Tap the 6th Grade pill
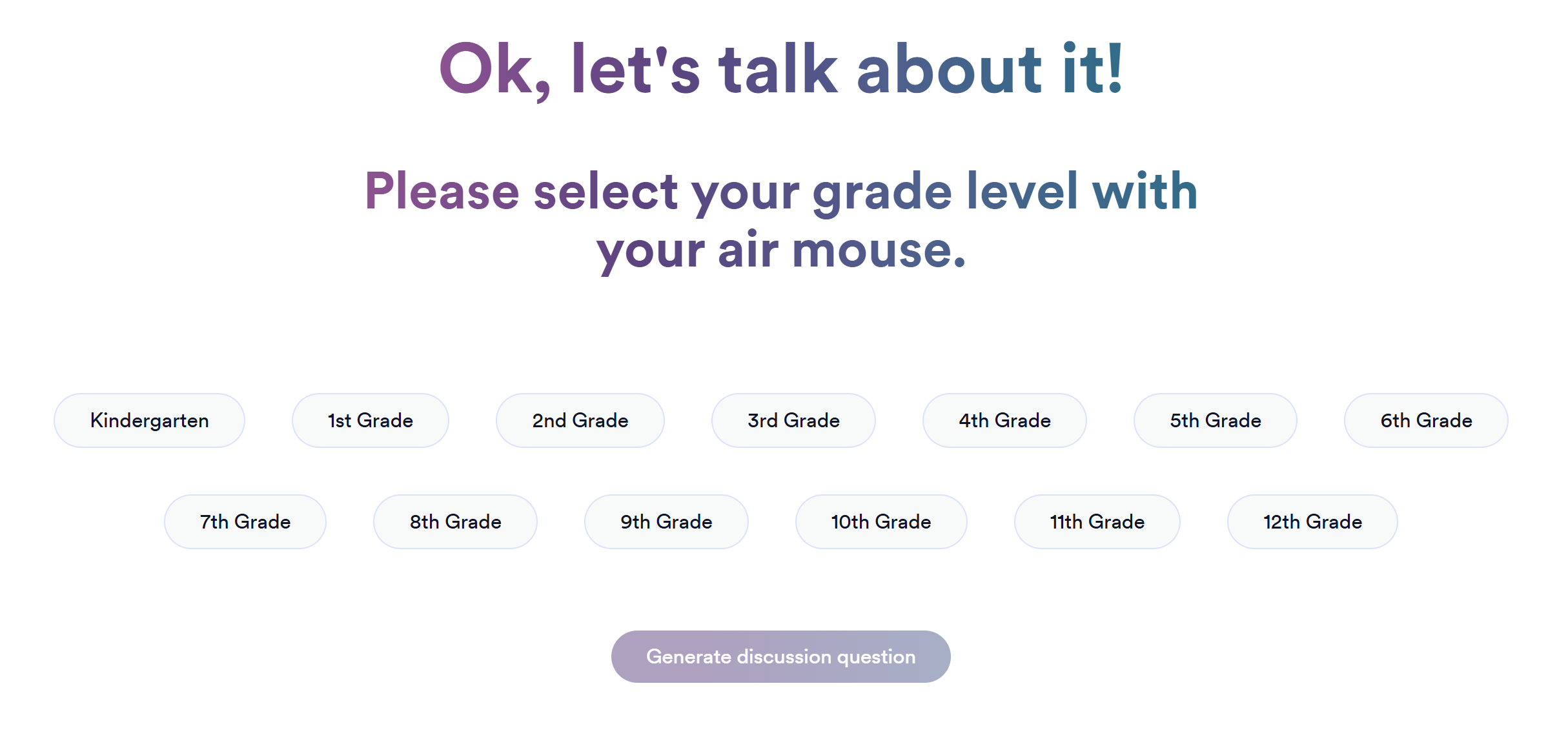This screenshot has width=1568, height=737. pos(1426,421)
